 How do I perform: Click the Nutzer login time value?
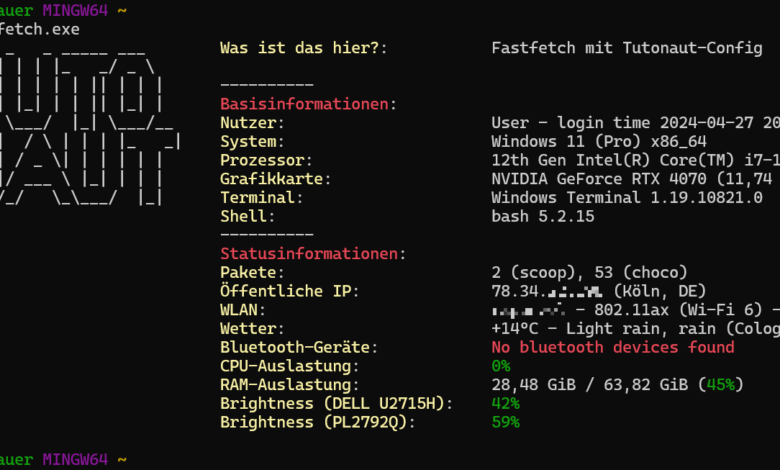coord(636,123)
